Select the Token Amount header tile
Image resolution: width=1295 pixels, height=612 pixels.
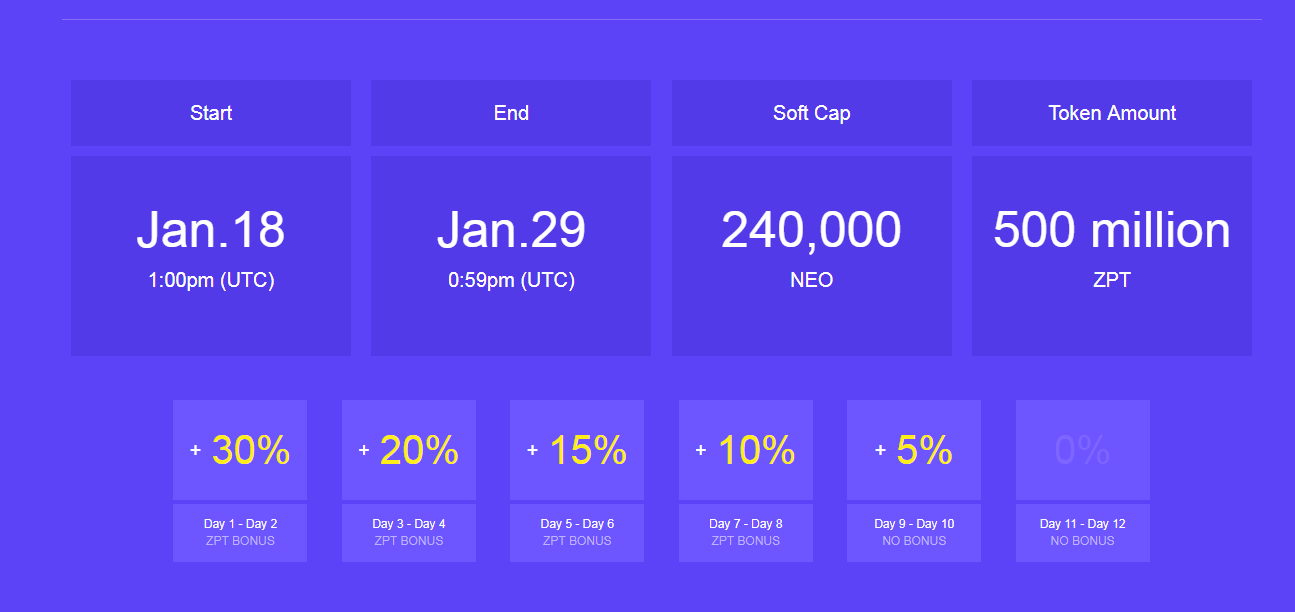coord(1112,113)
